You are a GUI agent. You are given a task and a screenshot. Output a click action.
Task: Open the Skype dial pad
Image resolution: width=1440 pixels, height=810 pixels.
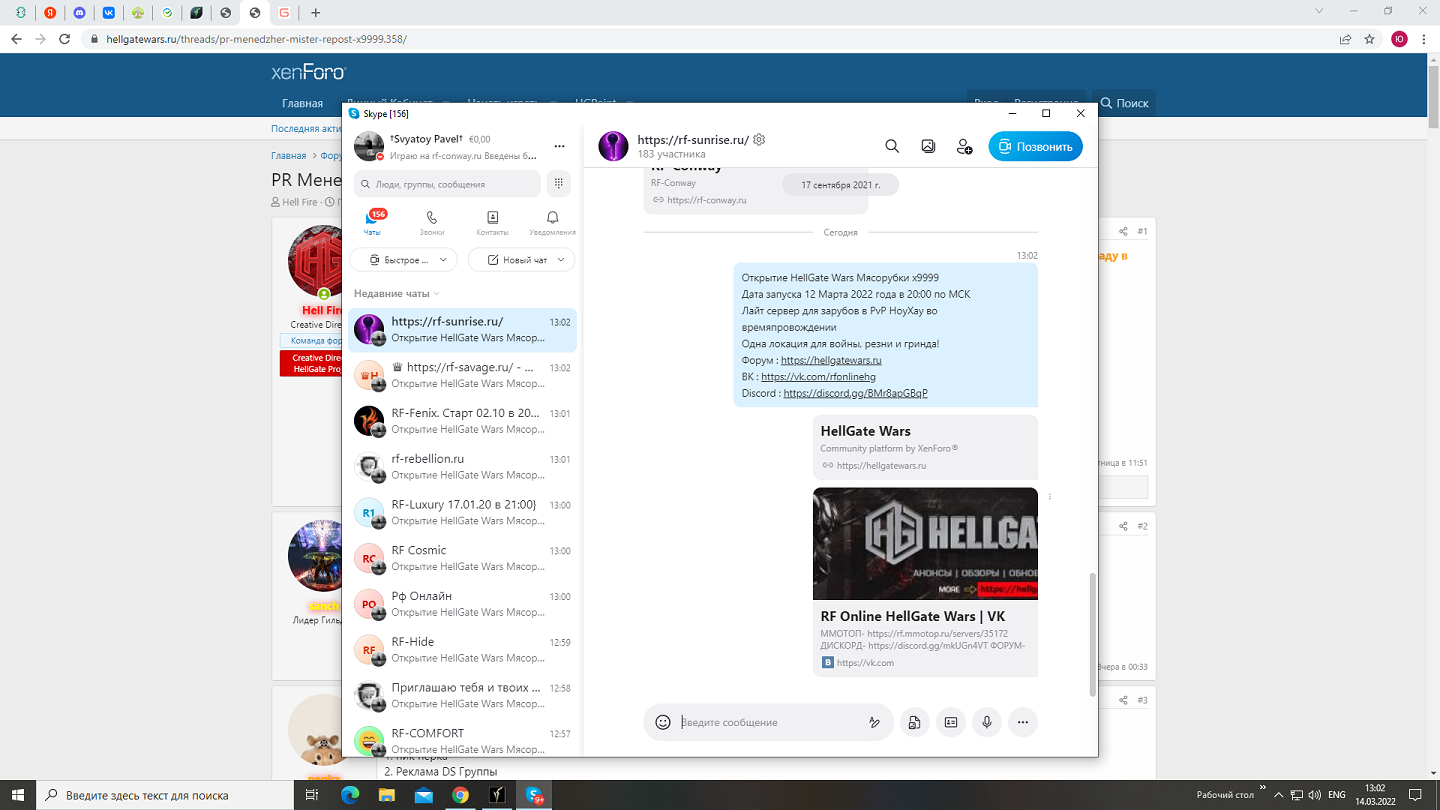559,184
